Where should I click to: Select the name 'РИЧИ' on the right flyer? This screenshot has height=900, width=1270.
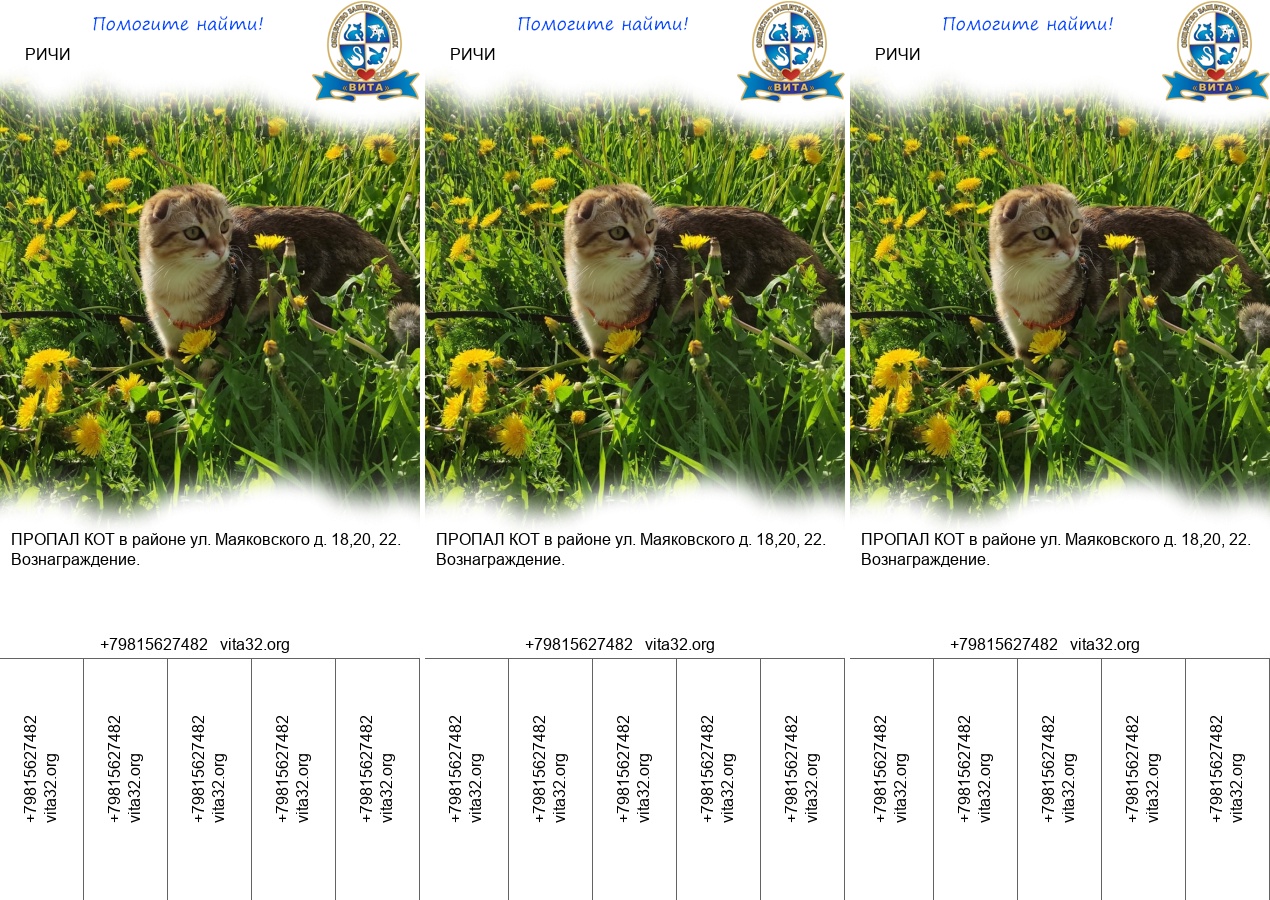pos(898,55)
